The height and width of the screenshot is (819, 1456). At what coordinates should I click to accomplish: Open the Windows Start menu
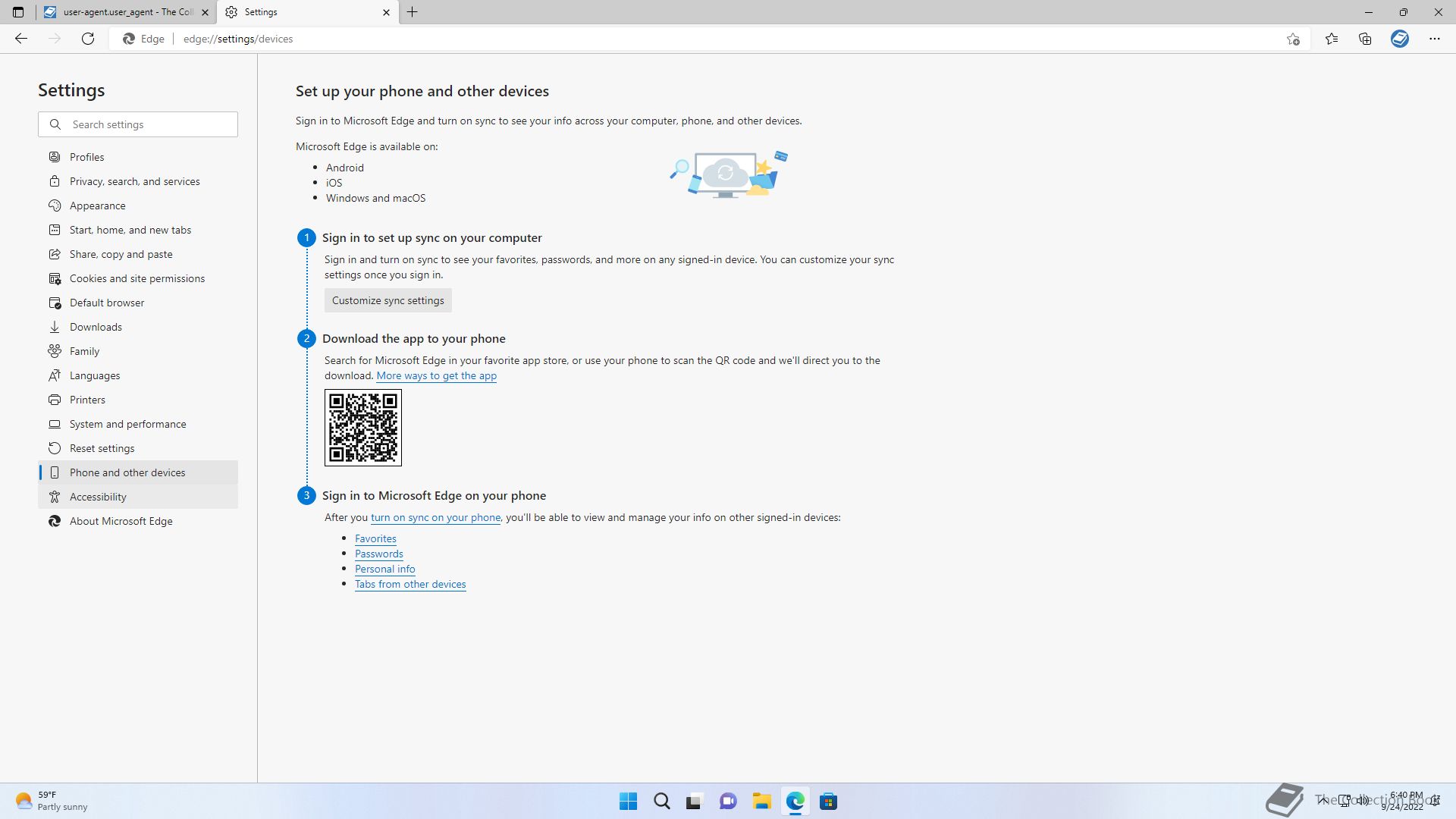tap(628, 801)
